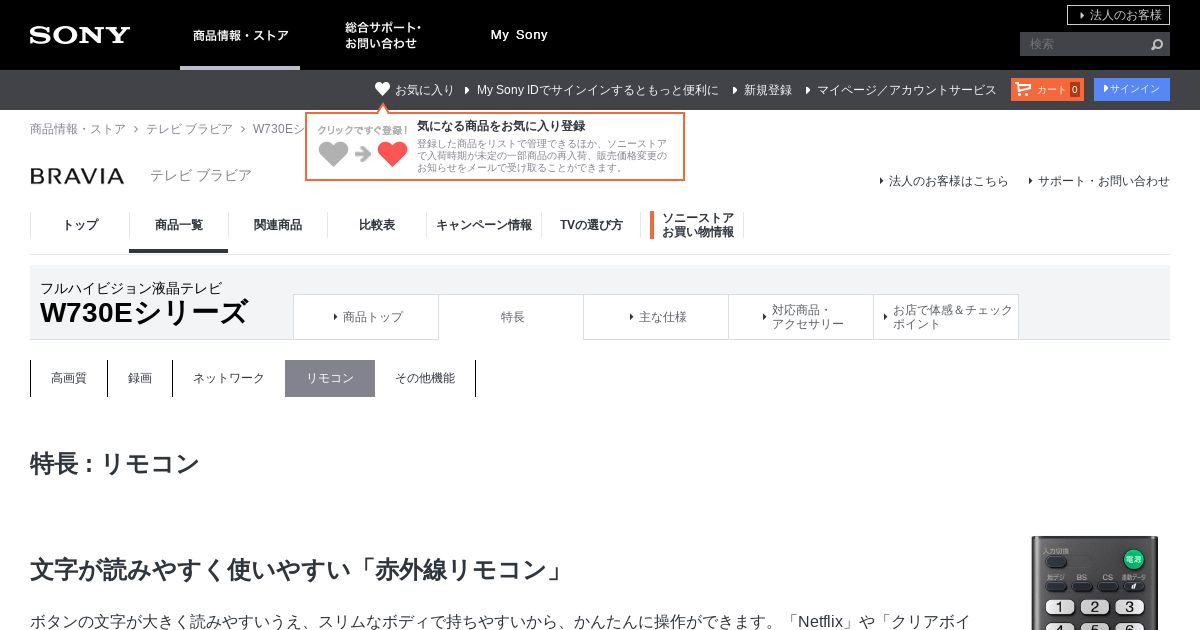Click サポート・お問い合わせ link
Screen dimensions: 1200x630
pos(1103,181)
